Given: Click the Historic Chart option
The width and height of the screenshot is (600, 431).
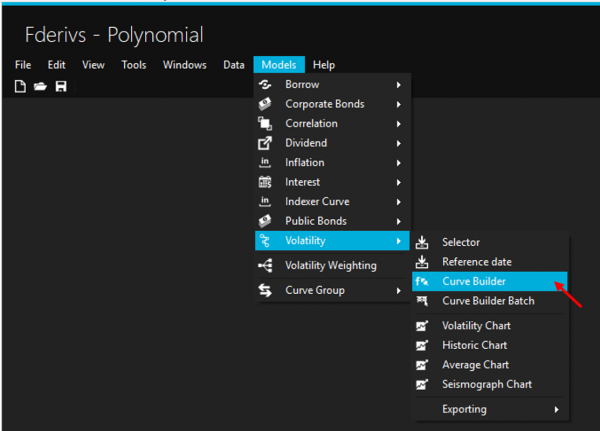Looking at the screenshot, I should (474, 345).
